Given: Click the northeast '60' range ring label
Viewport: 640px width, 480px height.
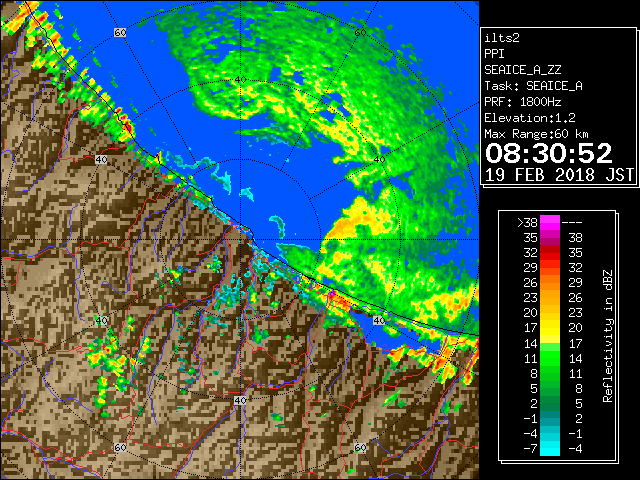Looking at the screenshot, I should pos(360,33).
